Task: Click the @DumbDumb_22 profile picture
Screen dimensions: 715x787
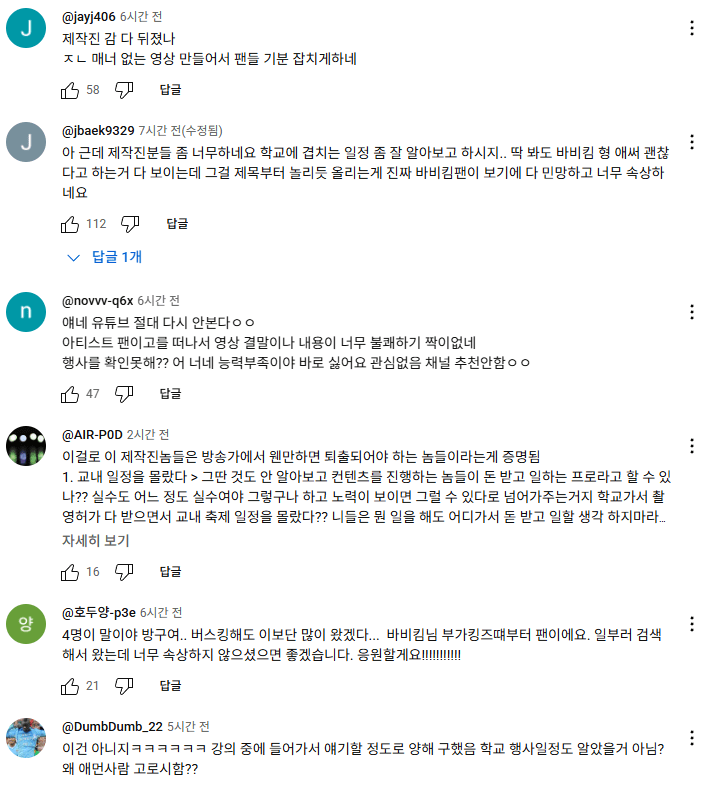Action: click(x=26, y=738)
